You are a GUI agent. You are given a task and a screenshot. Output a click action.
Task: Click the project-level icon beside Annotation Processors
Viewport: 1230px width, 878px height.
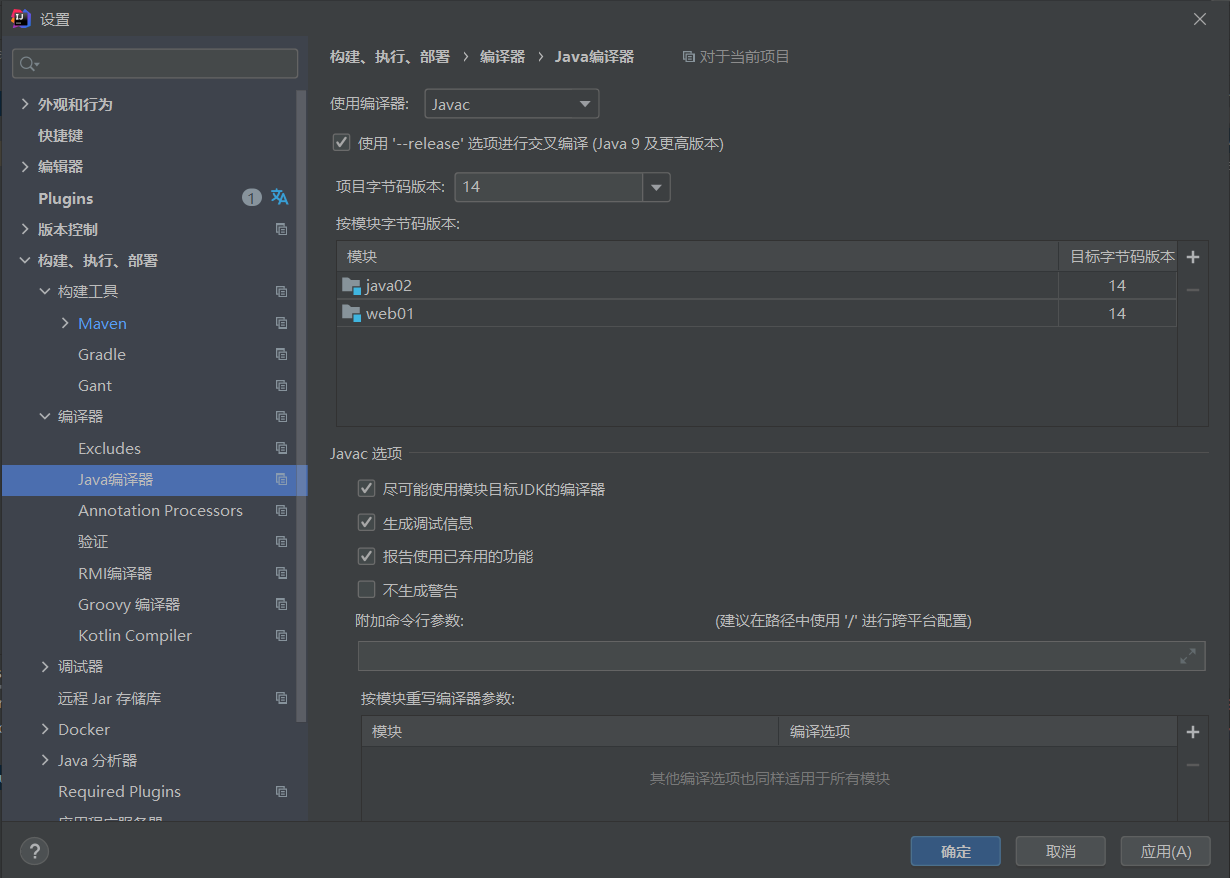coord(281,510)
